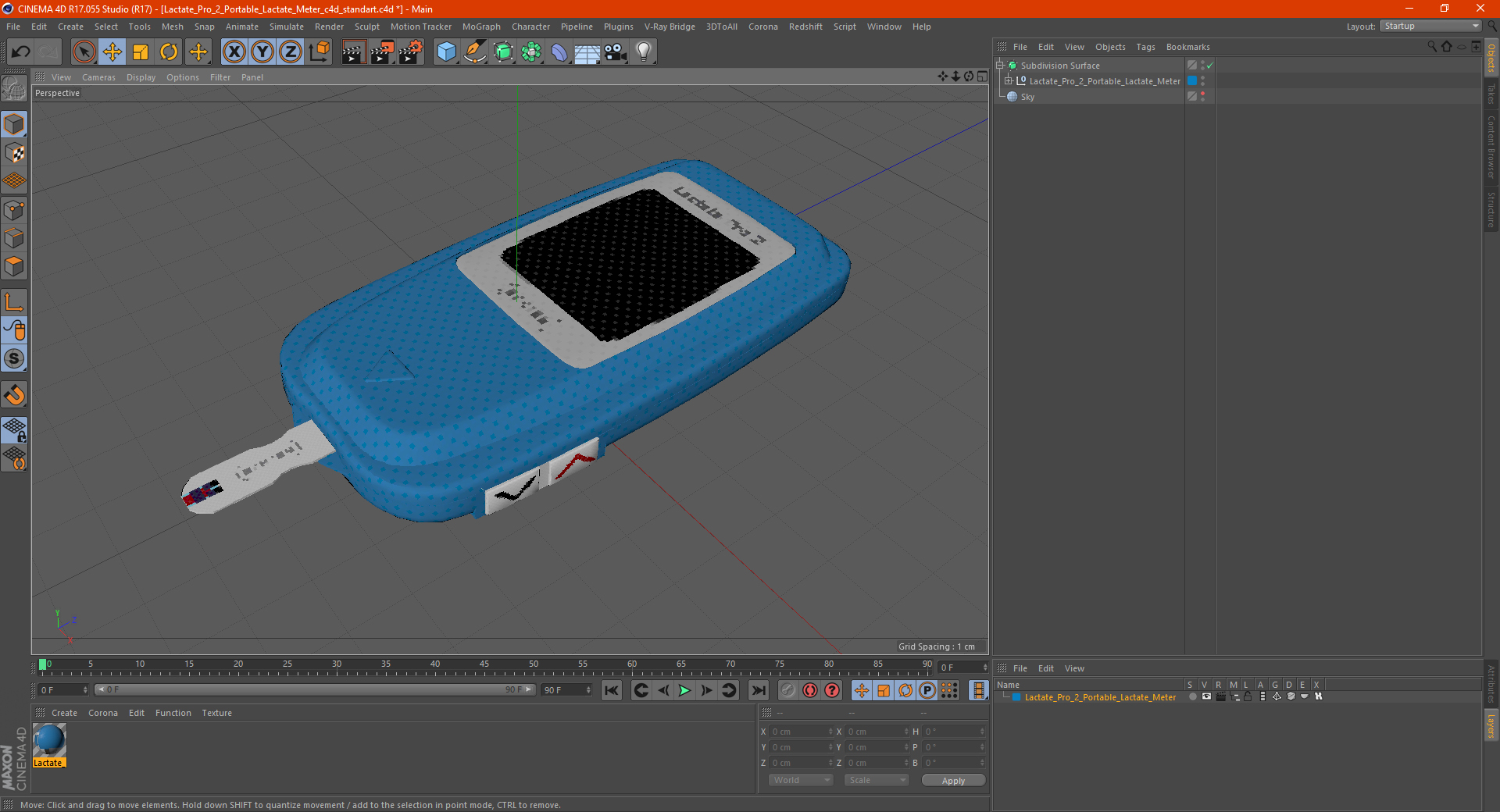Image resolution: width=1500 pixels, height=812 pixels.
Task: Toggle X axis lock
Action: click(x=234, y=52)
